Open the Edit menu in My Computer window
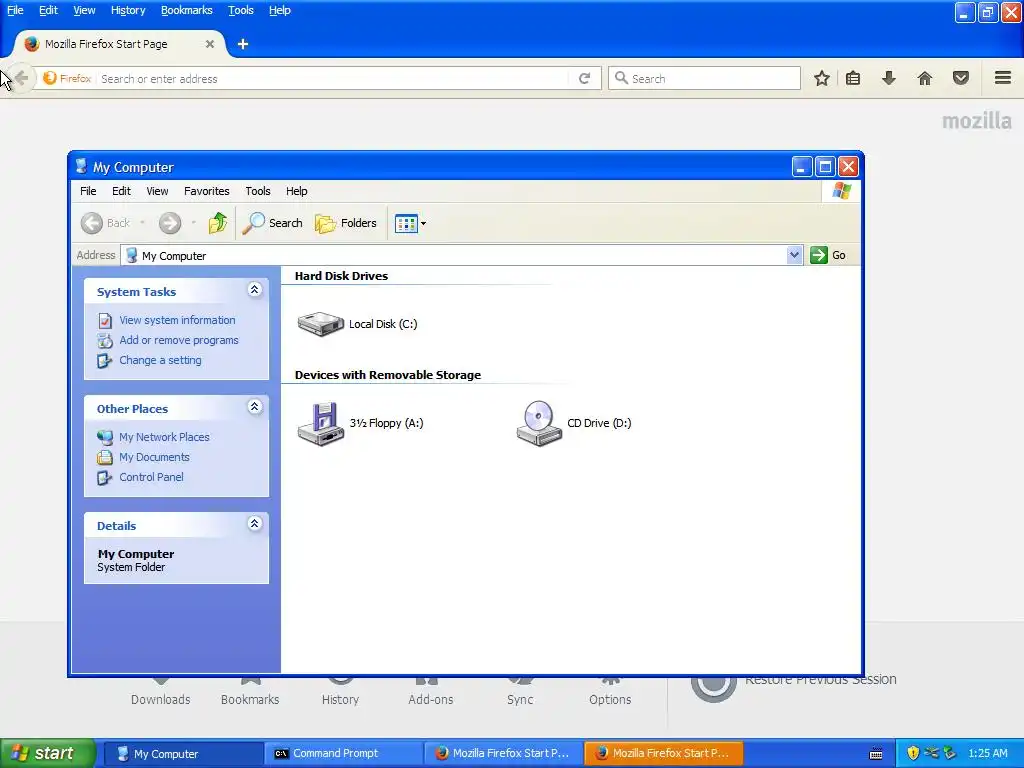This screenshot has width=1024, height=768. (x=121, y=191)
